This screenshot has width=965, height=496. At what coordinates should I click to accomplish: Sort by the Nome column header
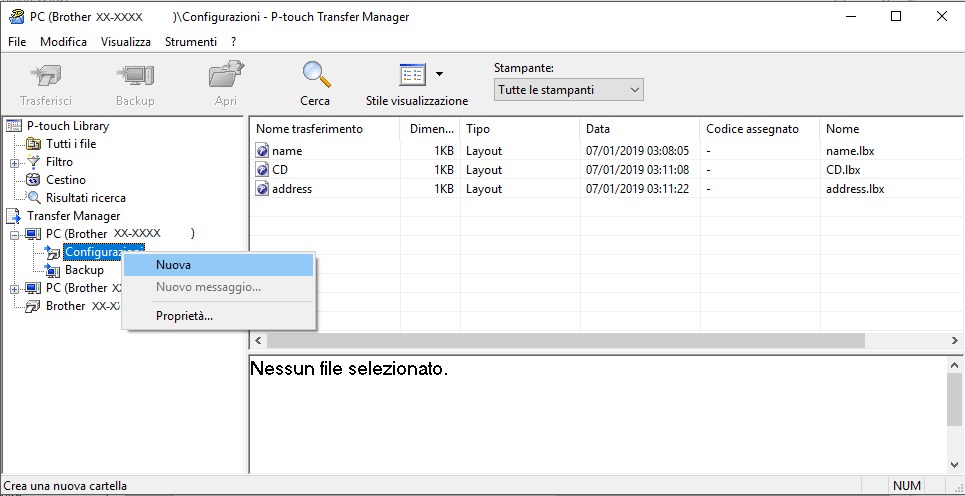pyautogui.click(x=890, y=129)
